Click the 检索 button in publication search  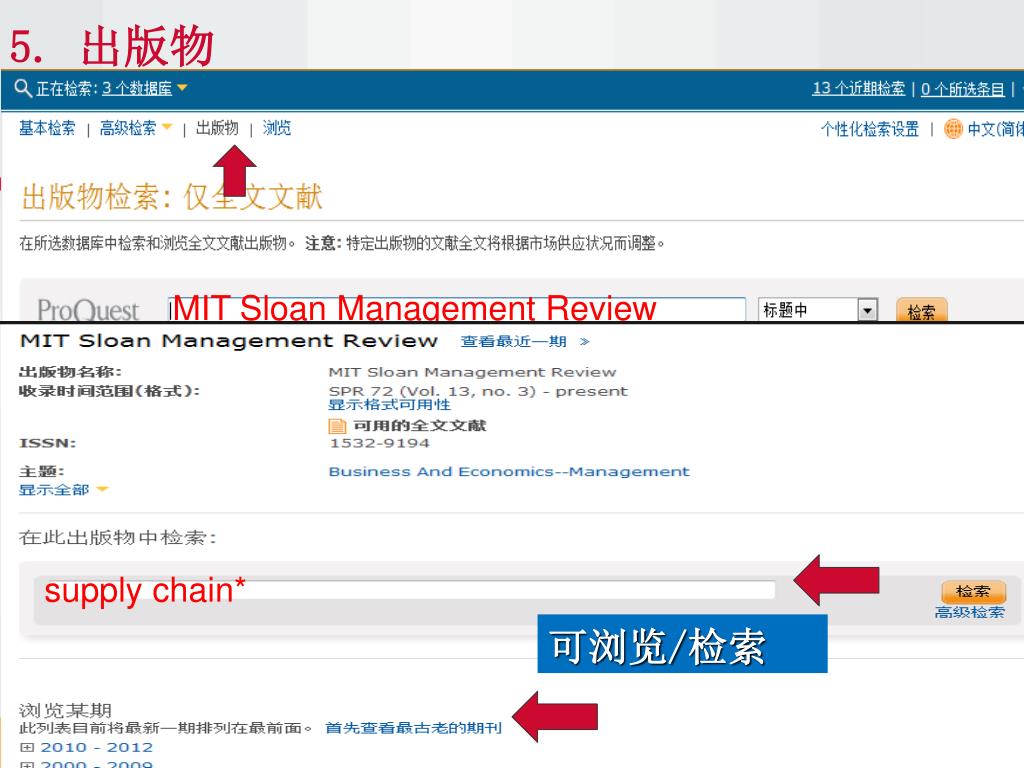973,592
